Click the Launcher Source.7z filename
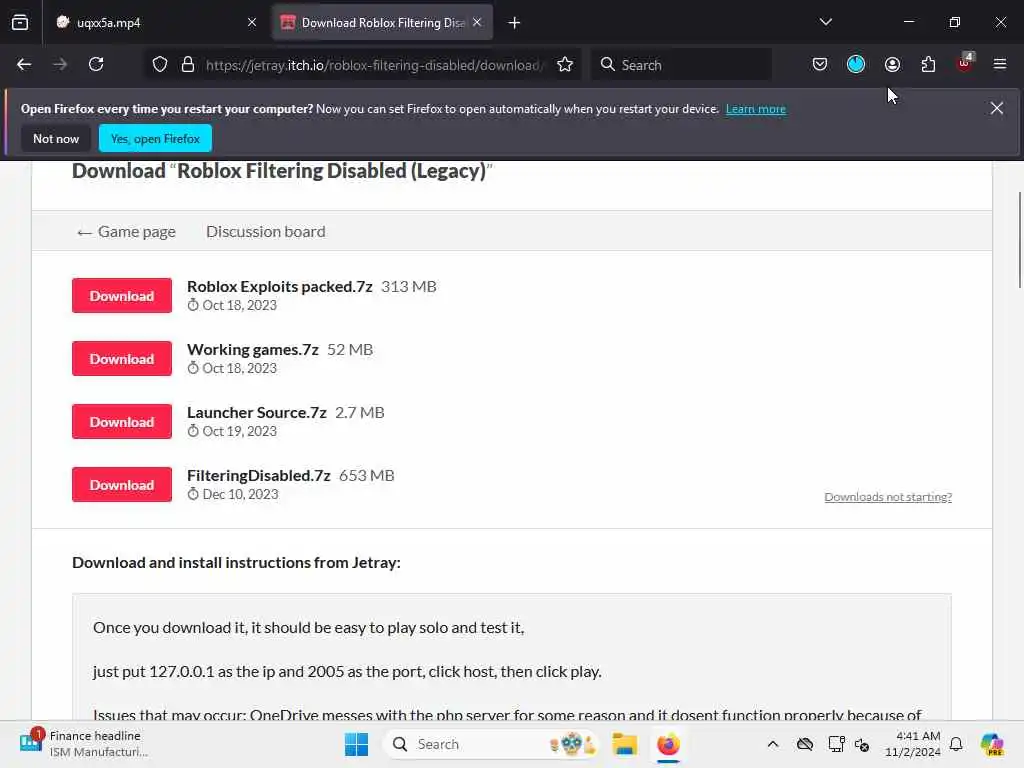 pyautogui.click(x=257, y=413)
